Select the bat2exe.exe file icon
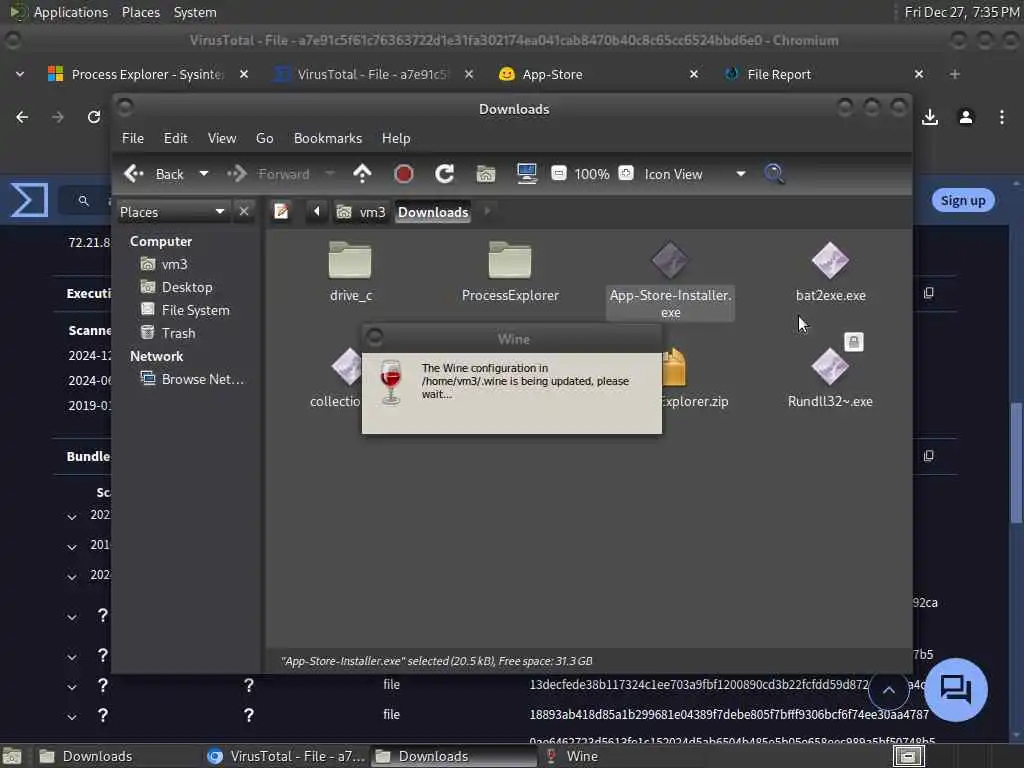This screenshot has height=768, width=1024. (x=830, y=260)
